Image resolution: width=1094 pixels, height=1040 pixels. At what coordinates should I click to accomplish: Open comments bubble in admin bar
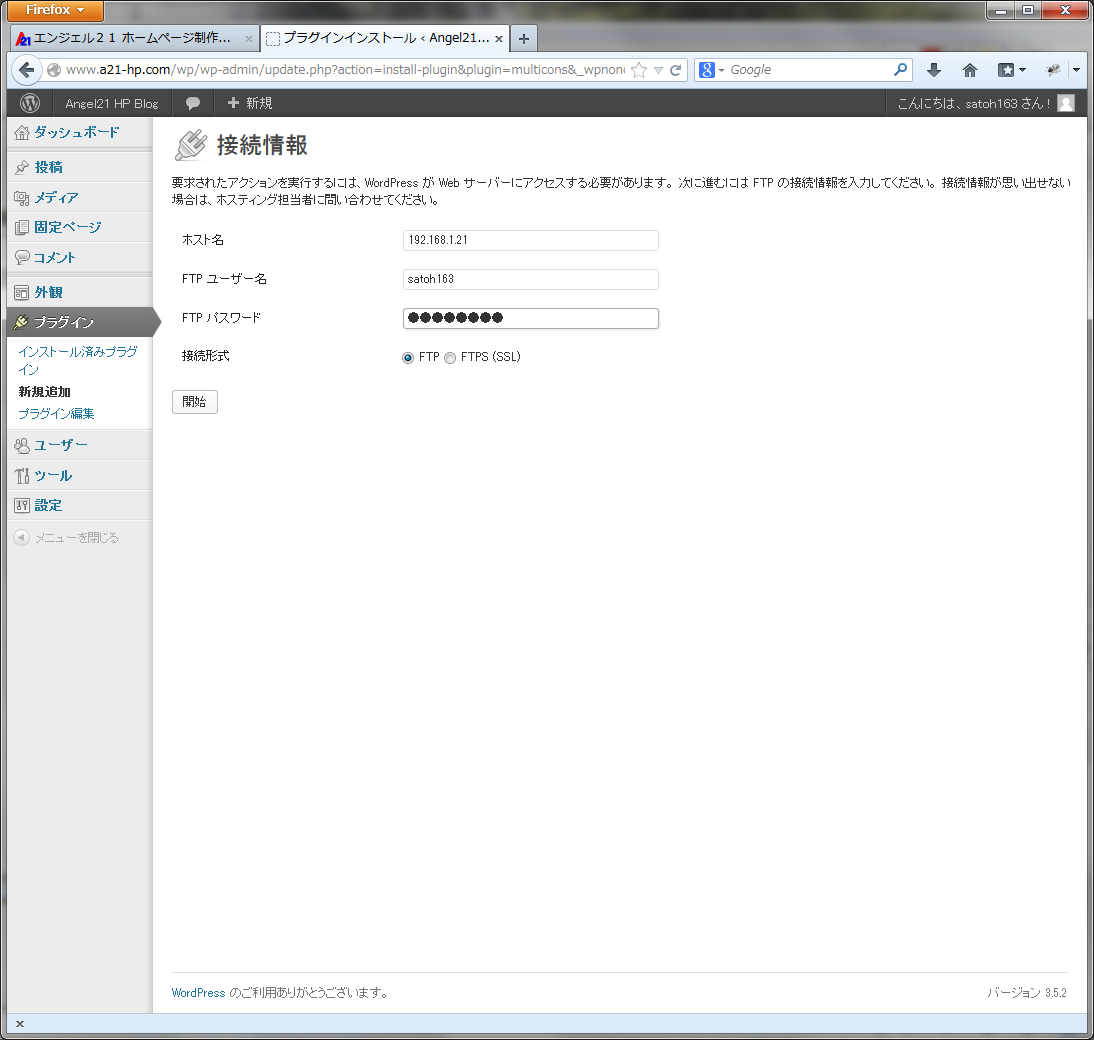point(193,103)
